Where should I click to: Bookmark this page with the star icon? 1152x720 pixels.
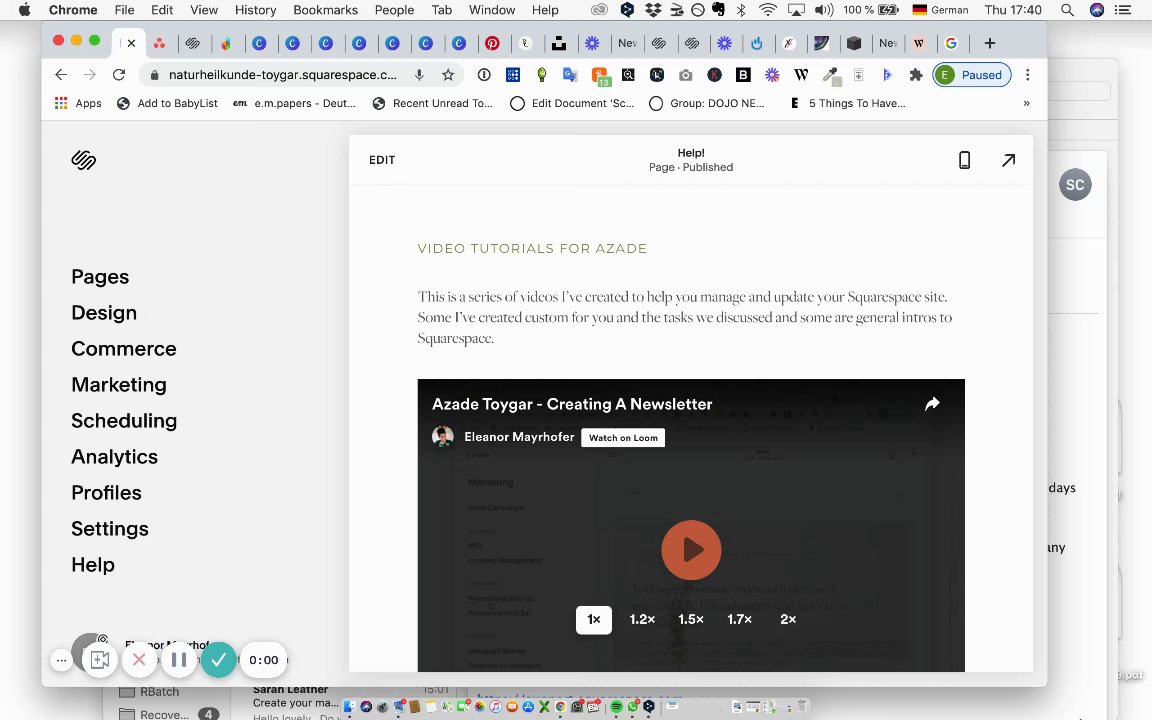tap(448, 75)
